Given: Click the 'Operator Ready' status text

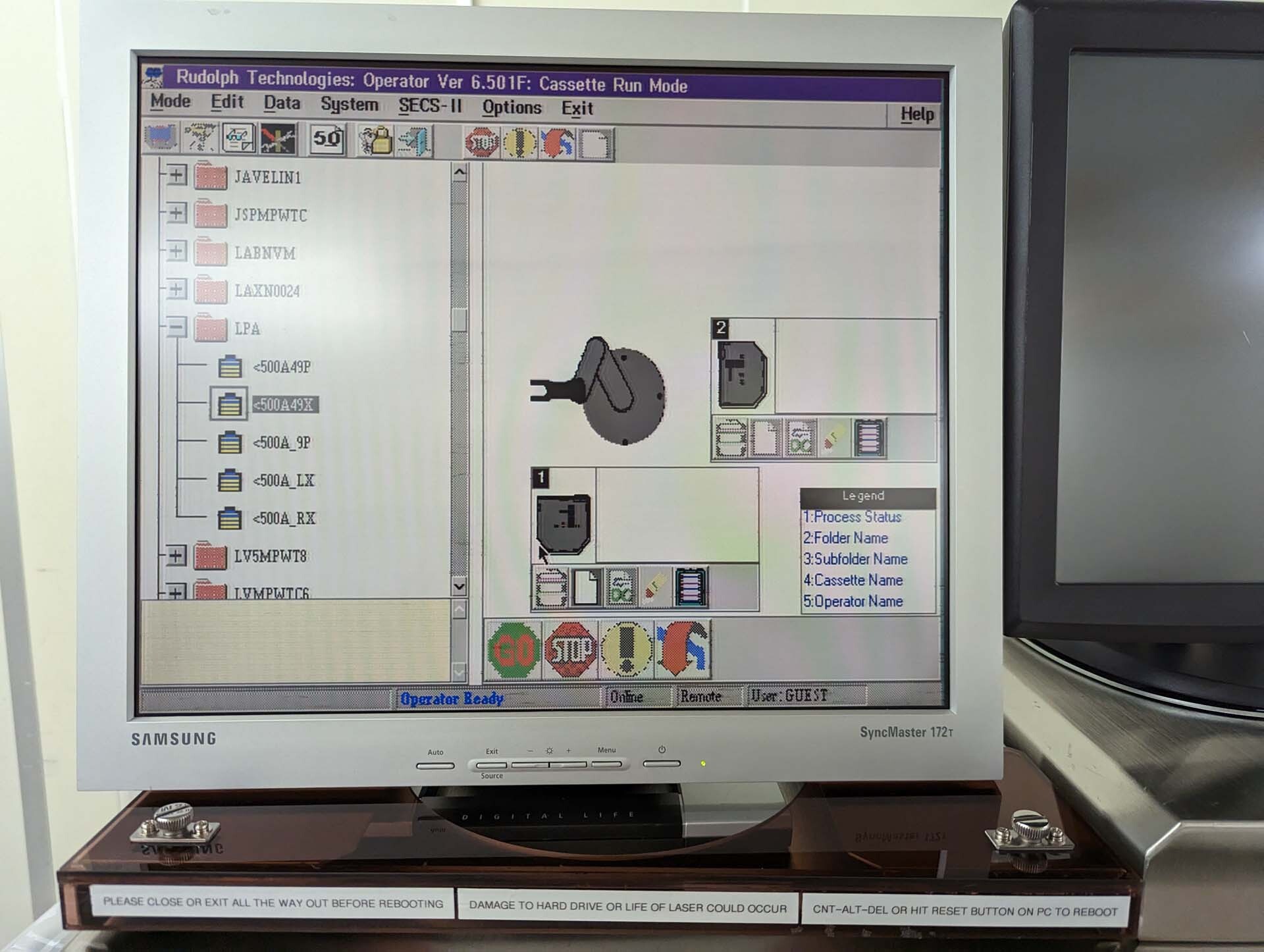Looking at the screenshot, I should pos(452,699).
